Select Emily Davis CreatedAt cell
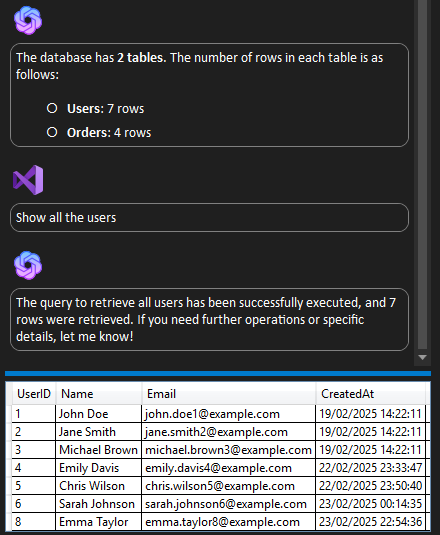The height and width of the screenshot is (535, 440). 370,468
